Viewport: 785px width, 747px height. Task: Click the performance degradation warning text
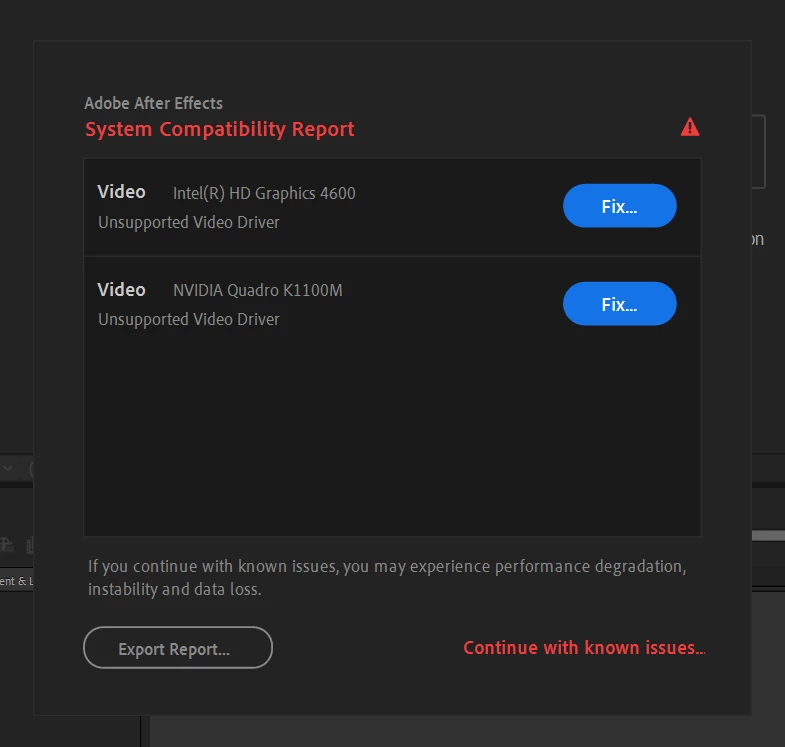click(387, 578)
